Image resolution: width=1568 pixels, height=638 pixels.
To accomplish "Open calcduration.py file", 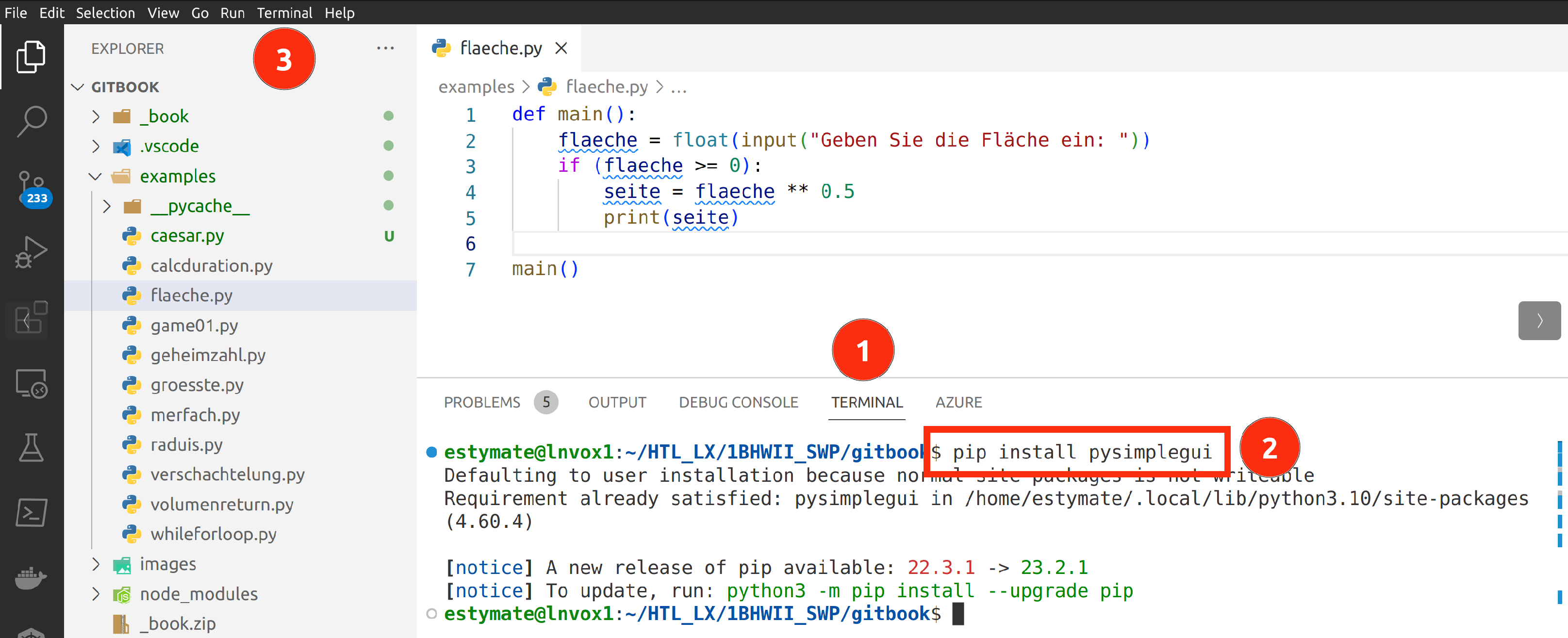I will pyautogui.click(x=240, y=265).
